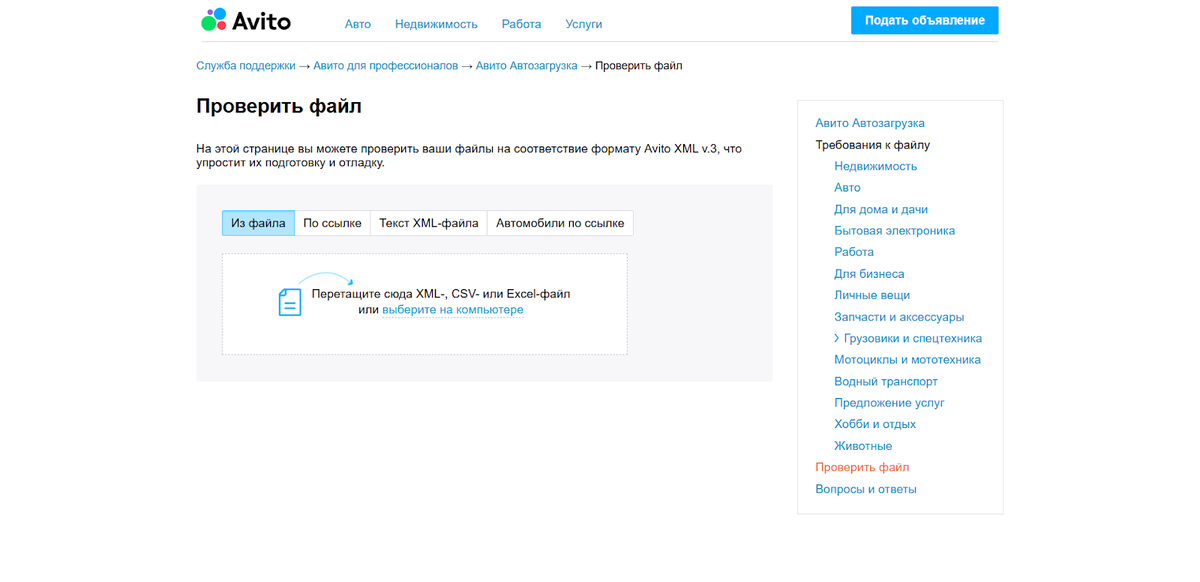Expand the Грузовики и спецтехника chevron

coord(837,338)
